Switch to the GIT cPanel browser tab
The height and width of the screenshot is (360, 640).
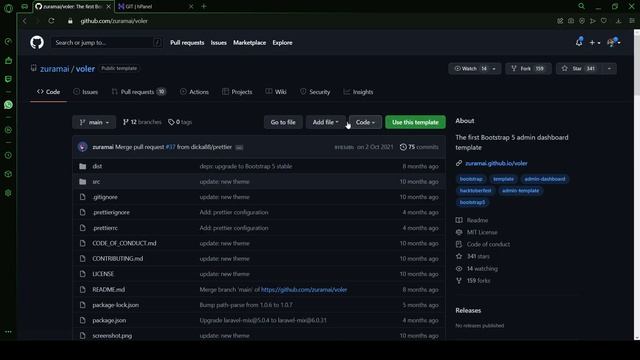[x=155, y=6]
